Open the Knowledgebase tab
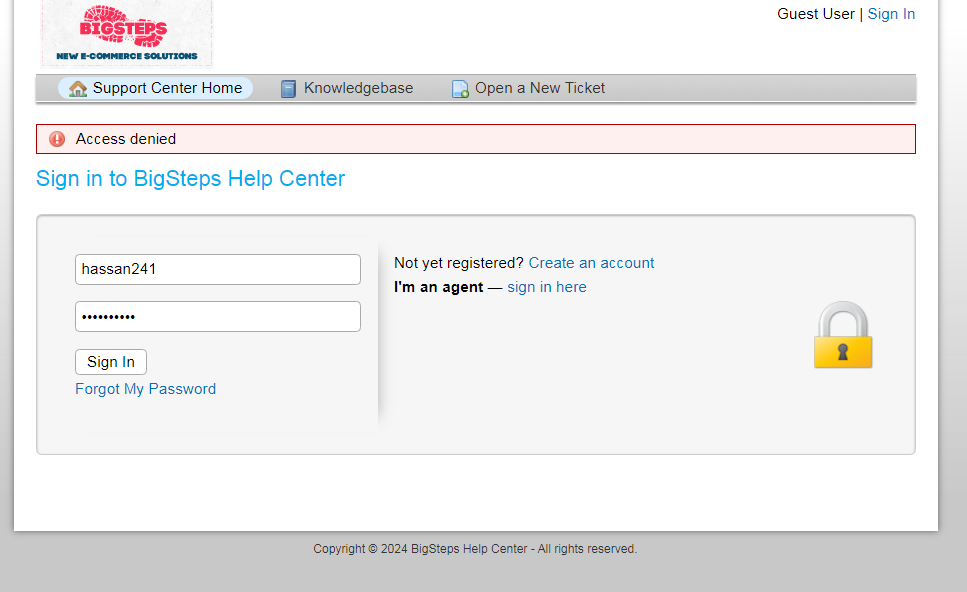 347,88
